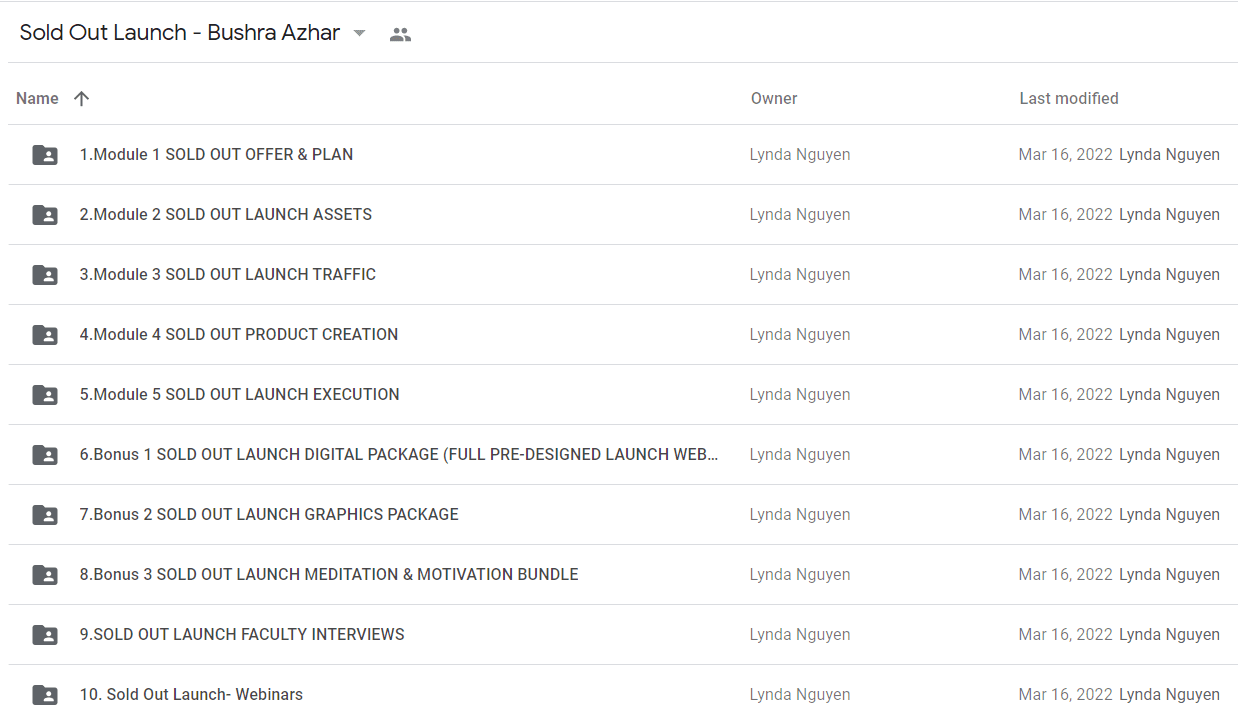Select 2.Module 2 SOLD OUT LAUNCH ASSETS
This screenshot has width=1238, height=723.
(226, 214)
